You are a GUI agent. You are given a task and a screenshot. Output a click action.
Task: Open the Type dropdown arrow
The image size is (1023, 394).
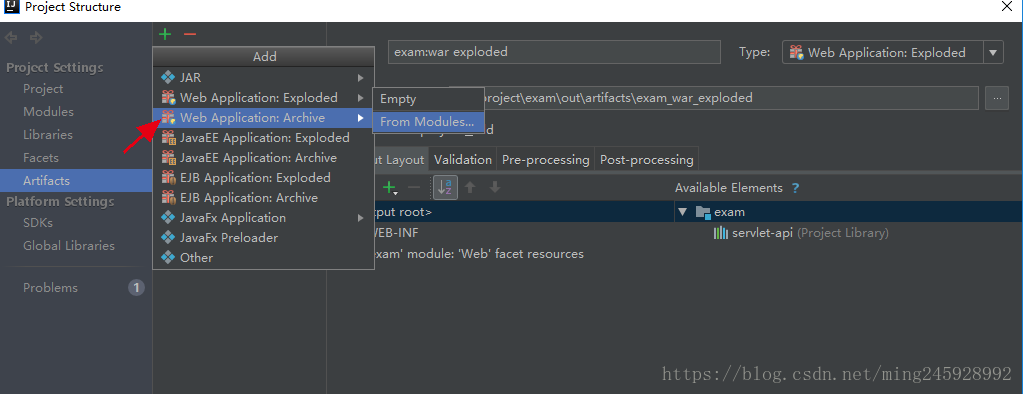pos(993,53)
